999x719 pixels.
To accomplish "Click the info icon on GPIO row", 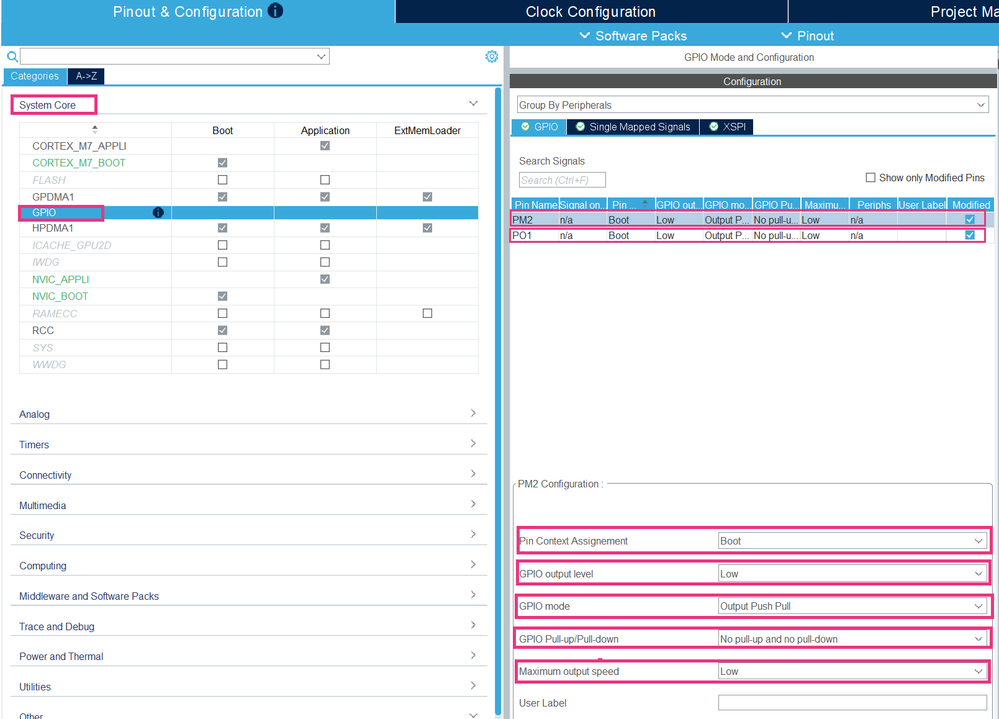I will (x=158, y=213).
